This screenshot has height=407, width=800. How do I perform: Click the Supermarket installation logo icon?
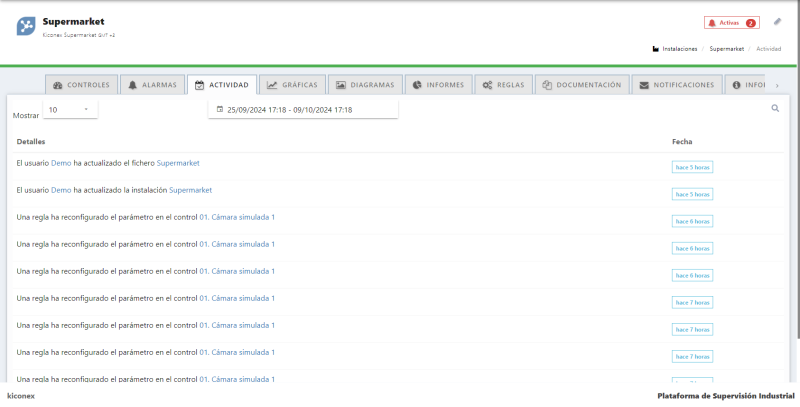[27, 26]
